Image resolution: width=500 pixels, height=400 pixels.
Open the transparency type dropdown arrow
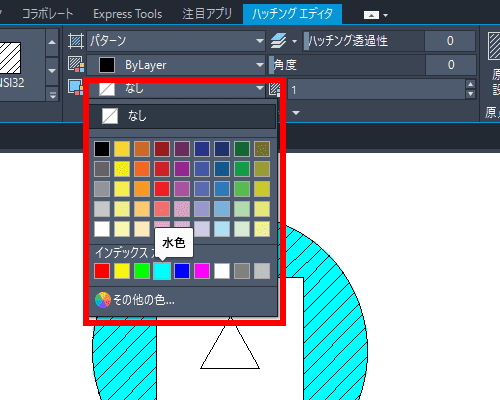[x=294, y=41]
